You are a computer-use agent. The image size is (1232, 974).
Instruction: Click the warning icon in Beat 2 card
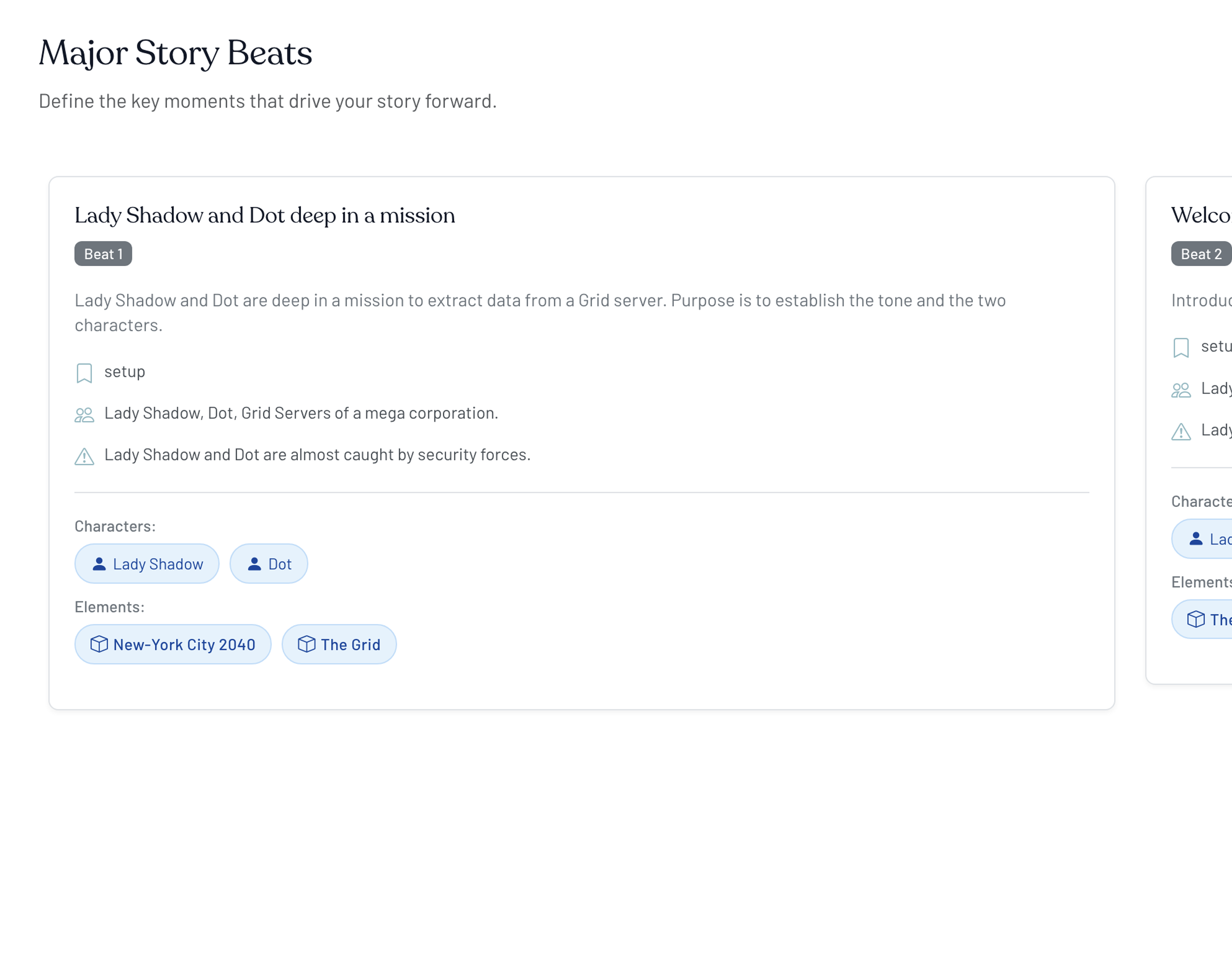pos(1181,432)
